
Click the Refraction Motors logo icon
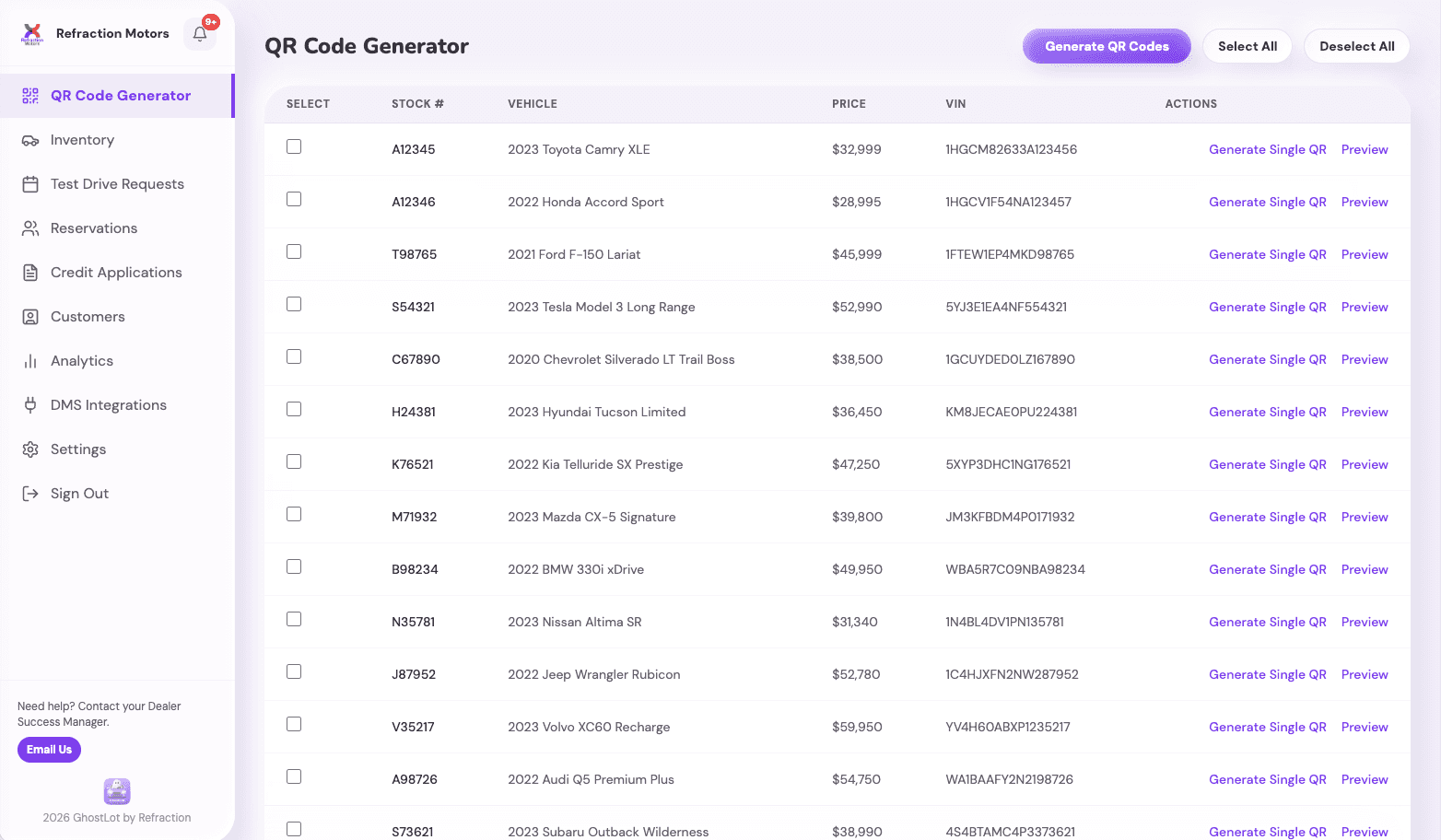[32, 34]
